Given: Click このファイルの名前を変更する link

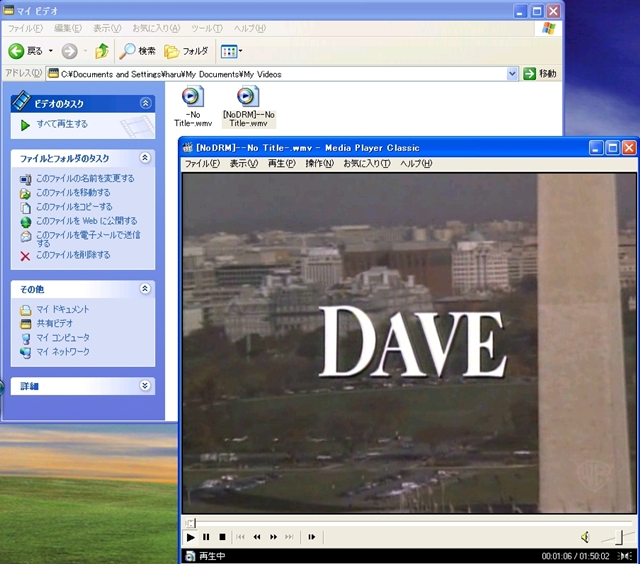Looking at the screenshot, I should point(85,178).
